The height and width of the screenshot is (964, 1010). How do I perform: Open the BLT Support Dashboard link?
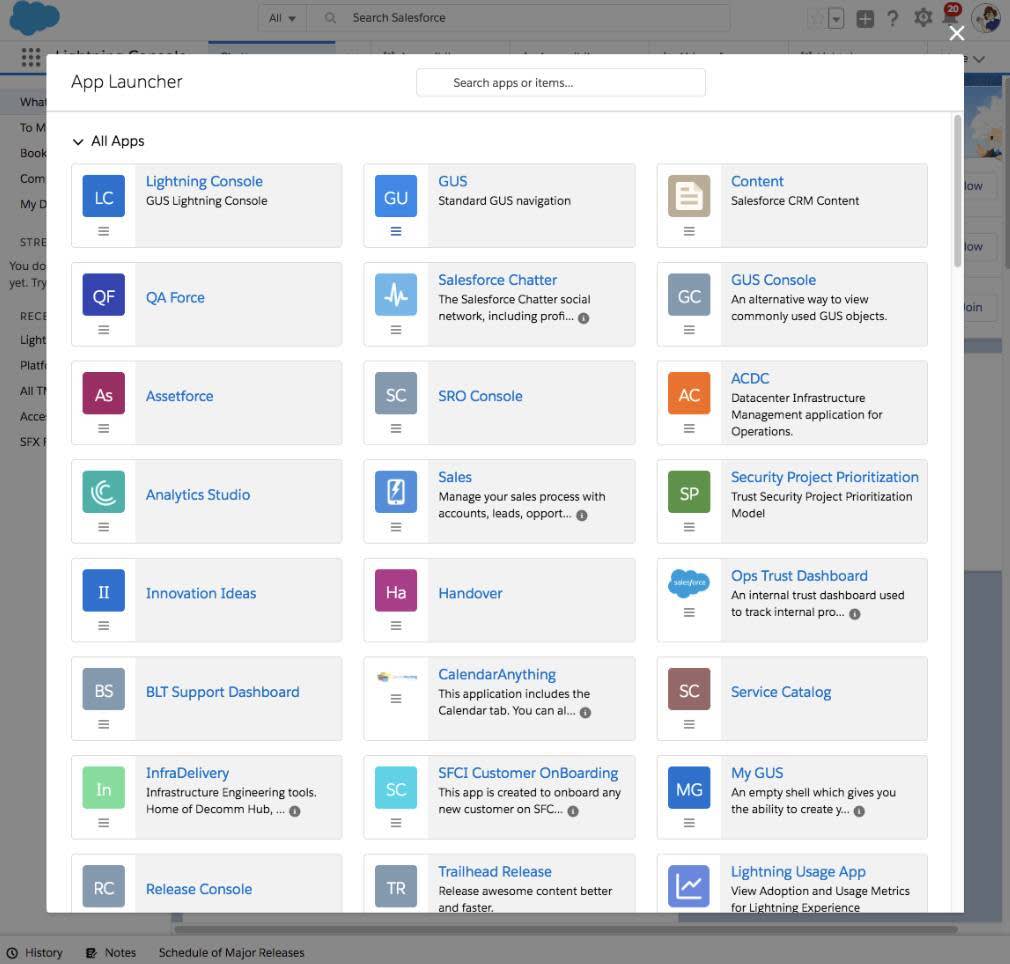click(x=222, y=692)
